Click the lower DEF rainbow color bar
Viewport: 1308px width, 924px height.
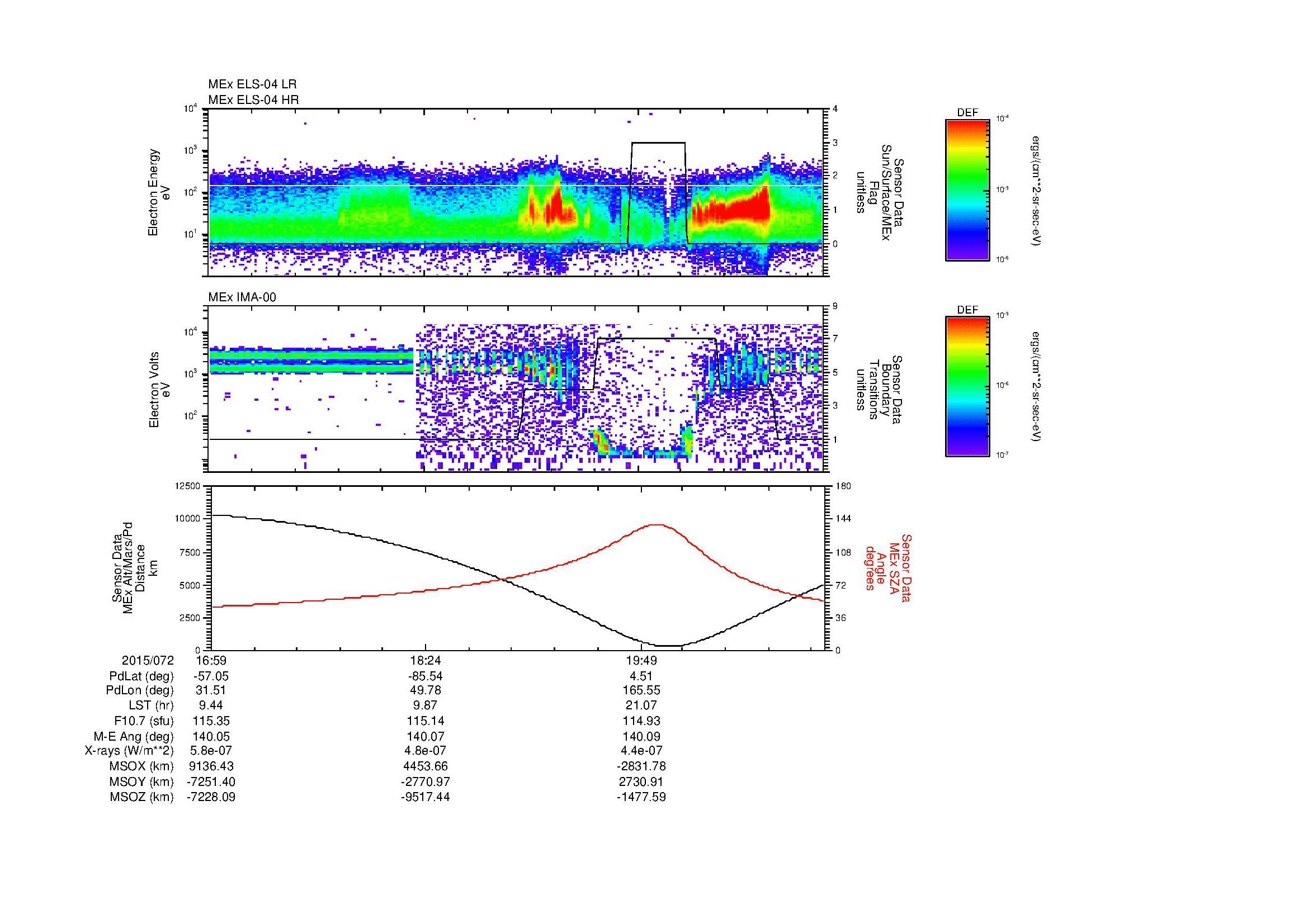pos(967,387)
